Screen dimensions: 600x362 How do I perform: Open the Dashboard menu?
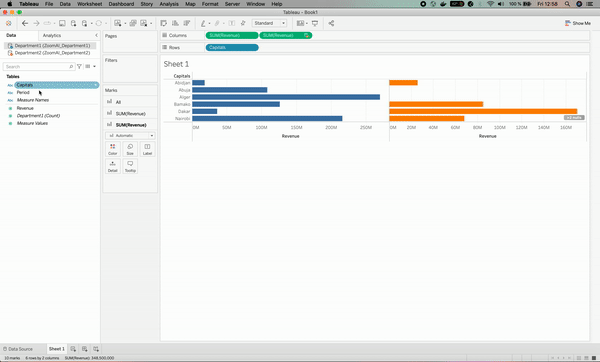tap(121, 4)
